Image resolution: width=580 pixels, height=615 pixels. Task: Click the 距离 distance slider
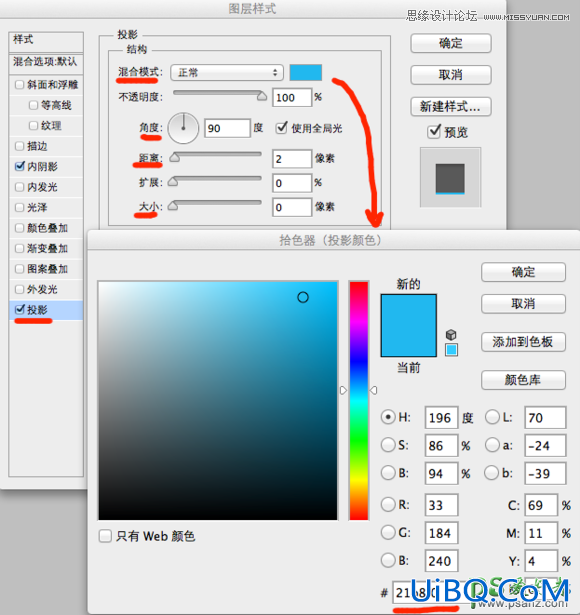coord(215,157)
